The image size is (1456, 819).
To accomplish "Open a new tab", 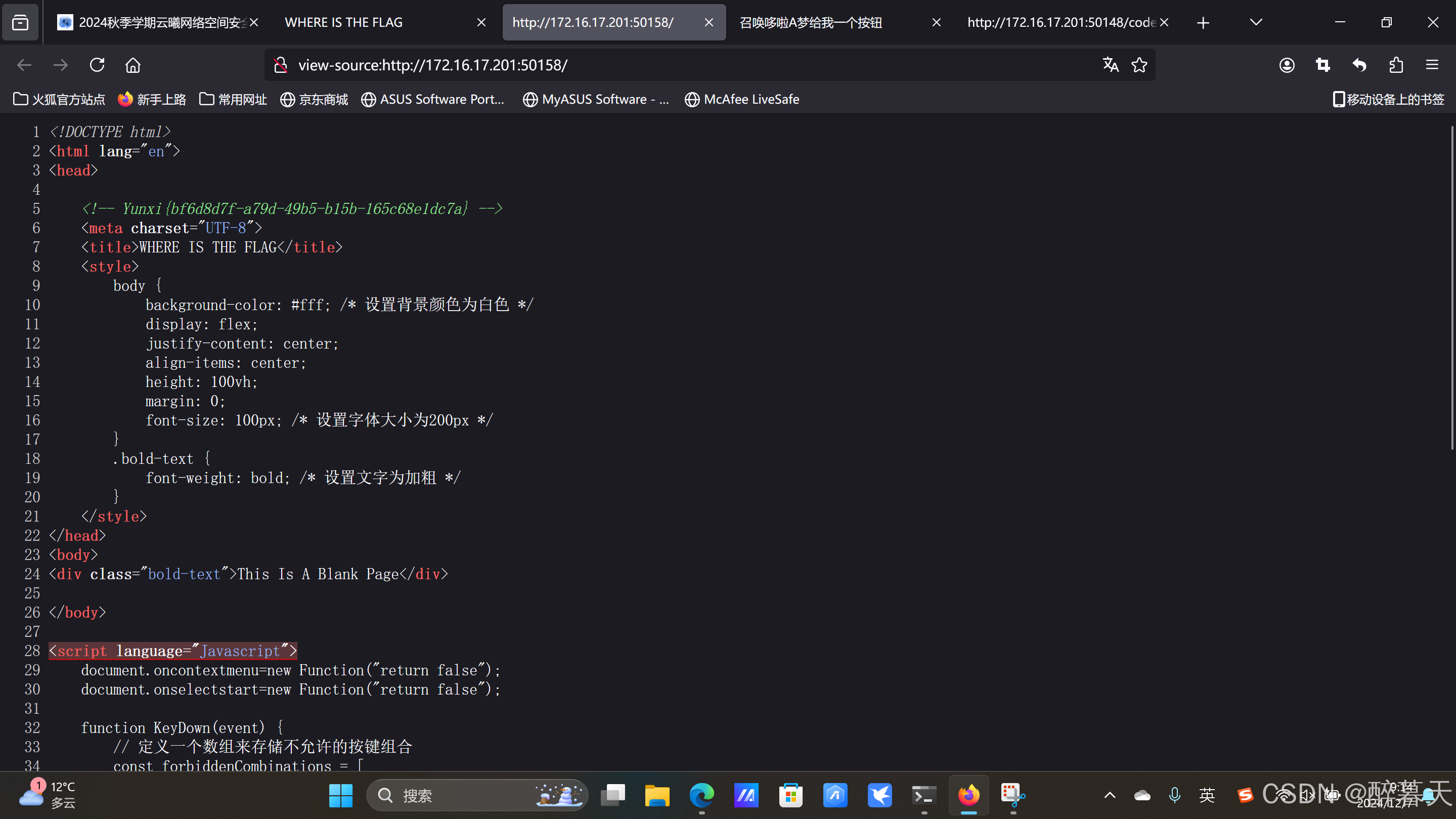I will [x=1203, y=23].
